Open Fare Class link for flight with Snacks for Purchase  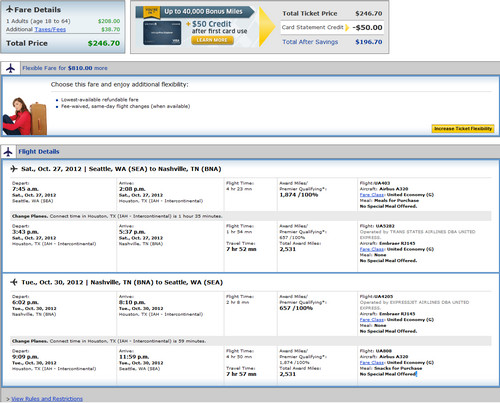(x=372, y=362)
